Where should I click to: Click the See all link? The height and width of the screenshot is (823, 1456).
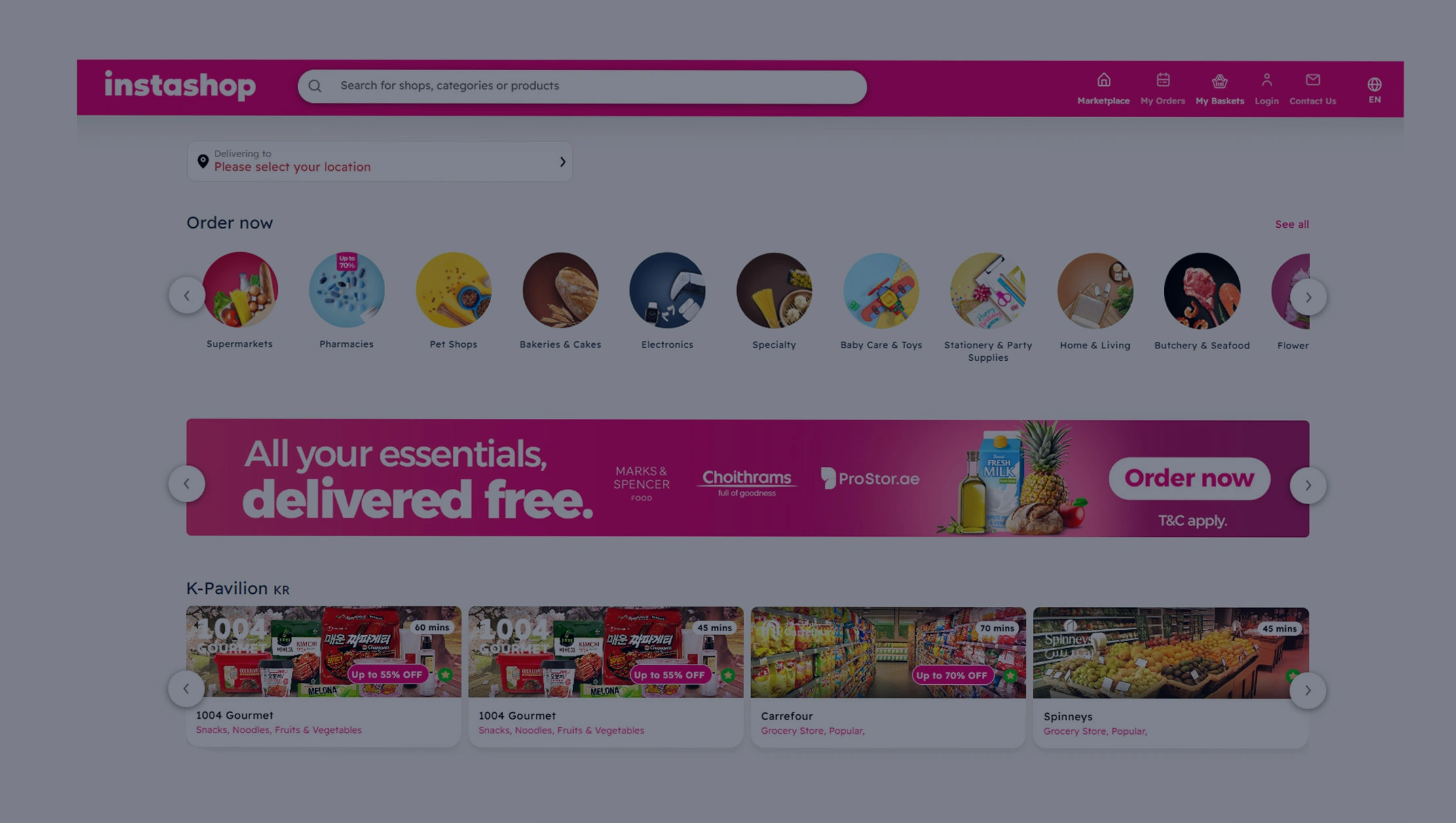(1292, 224)
